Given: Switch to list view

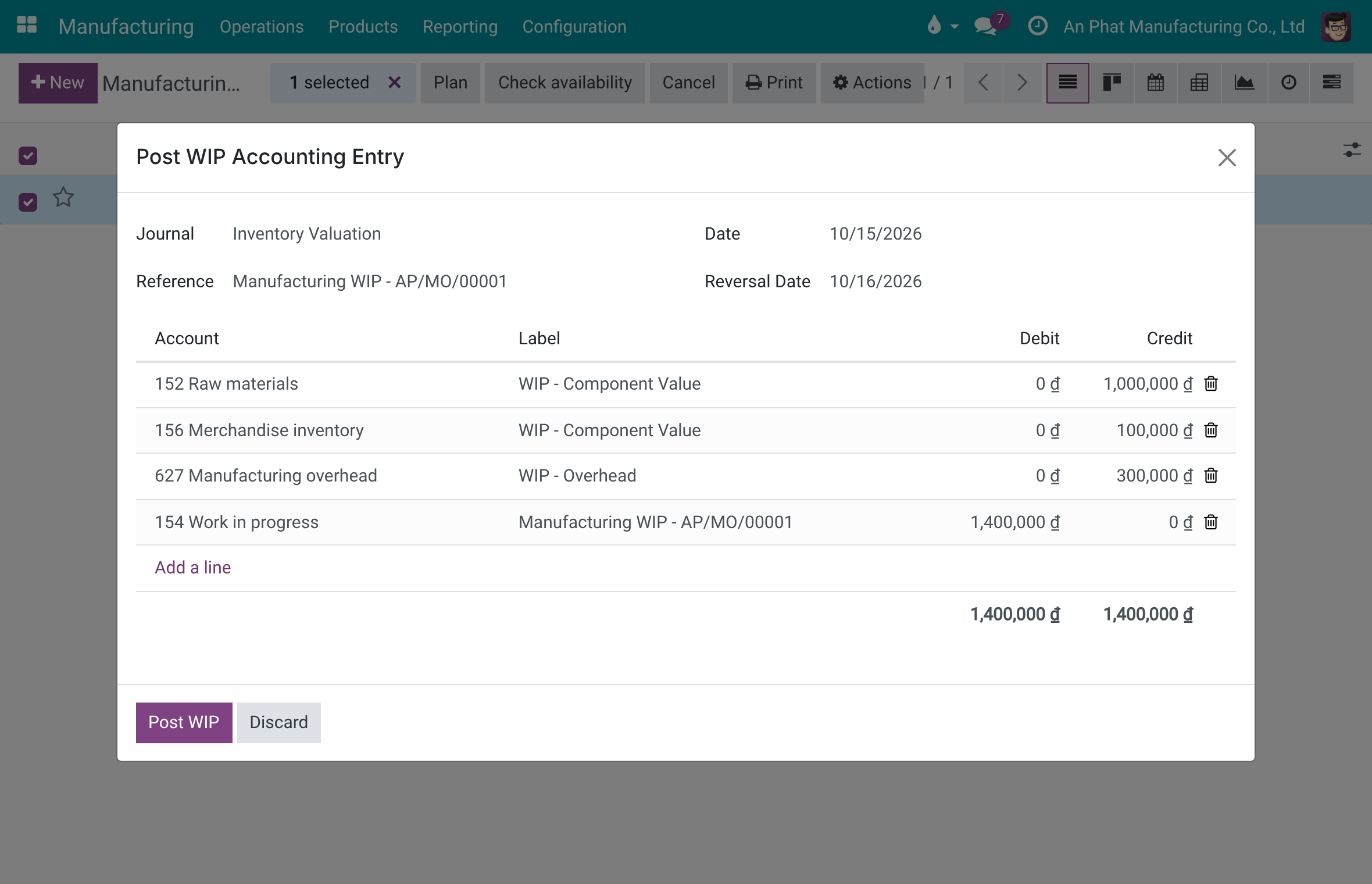Looking at the screenshot, I should 1067,83.
